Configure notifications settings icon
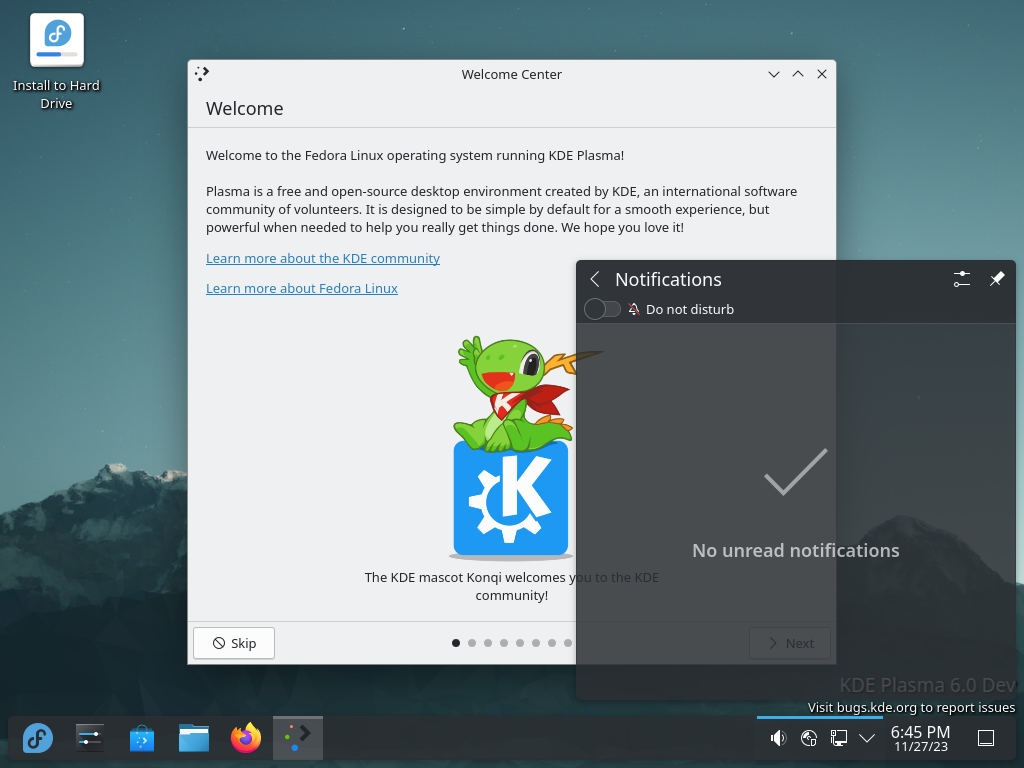Screen dimensions: 1024x768 click(961, 280)
